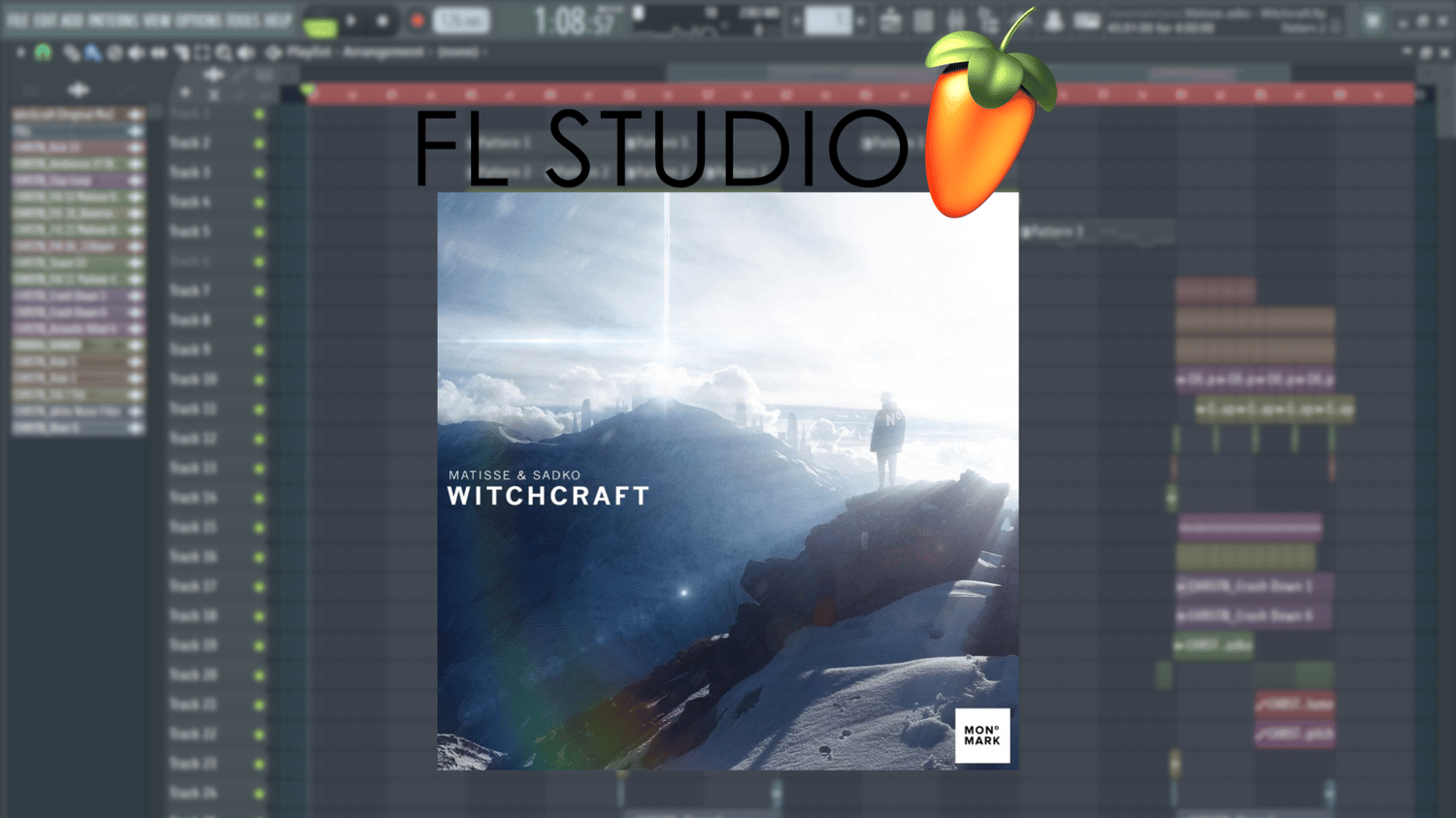Select the blue Paint brush tool
Screen dimensions: 1456x818
[93, 52]
